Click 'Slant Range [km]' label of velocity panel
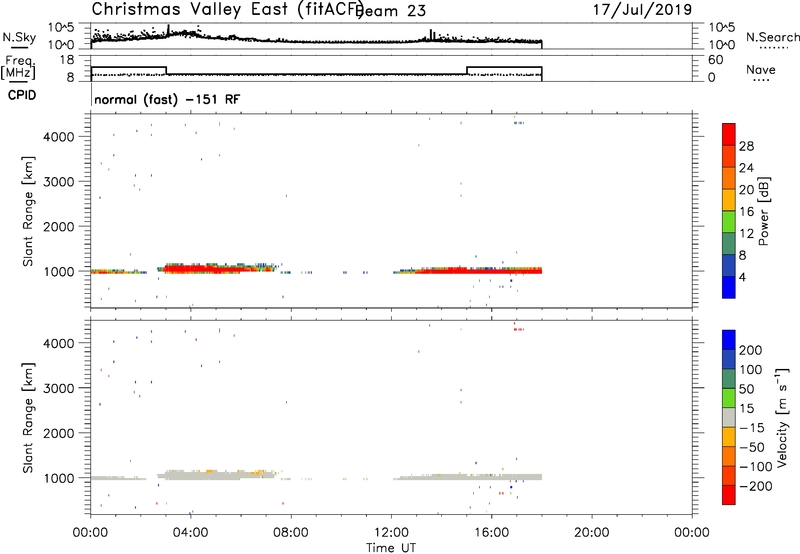Image resolution: width=800 pixels, height=554 pixels. (28, 418)
